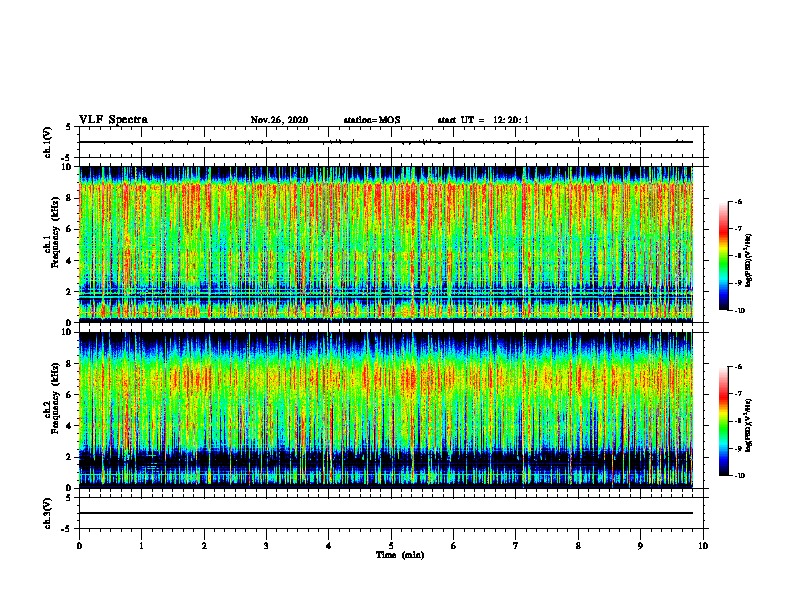Click time axis tick label "0"
Viewport: 792px width, 612px height.
coord(79,546)
